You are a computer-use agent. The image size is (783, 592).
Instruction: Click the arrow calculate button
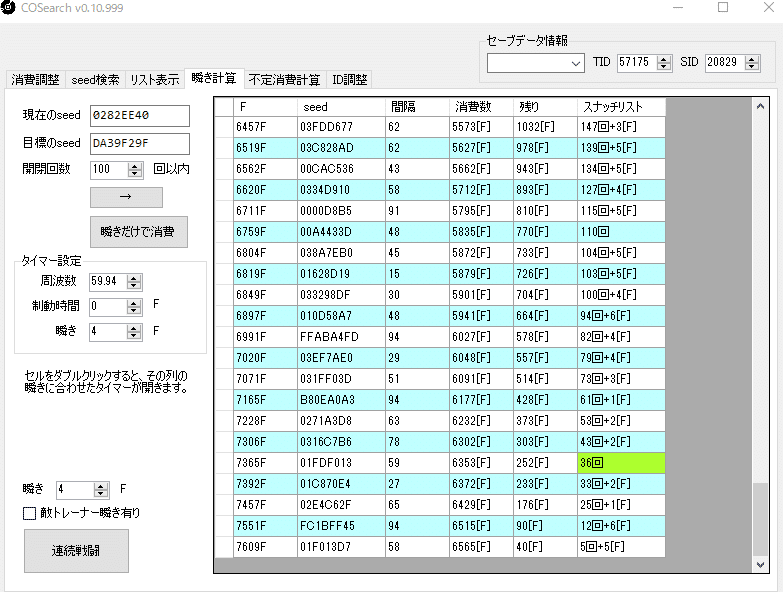pos(126,197)
